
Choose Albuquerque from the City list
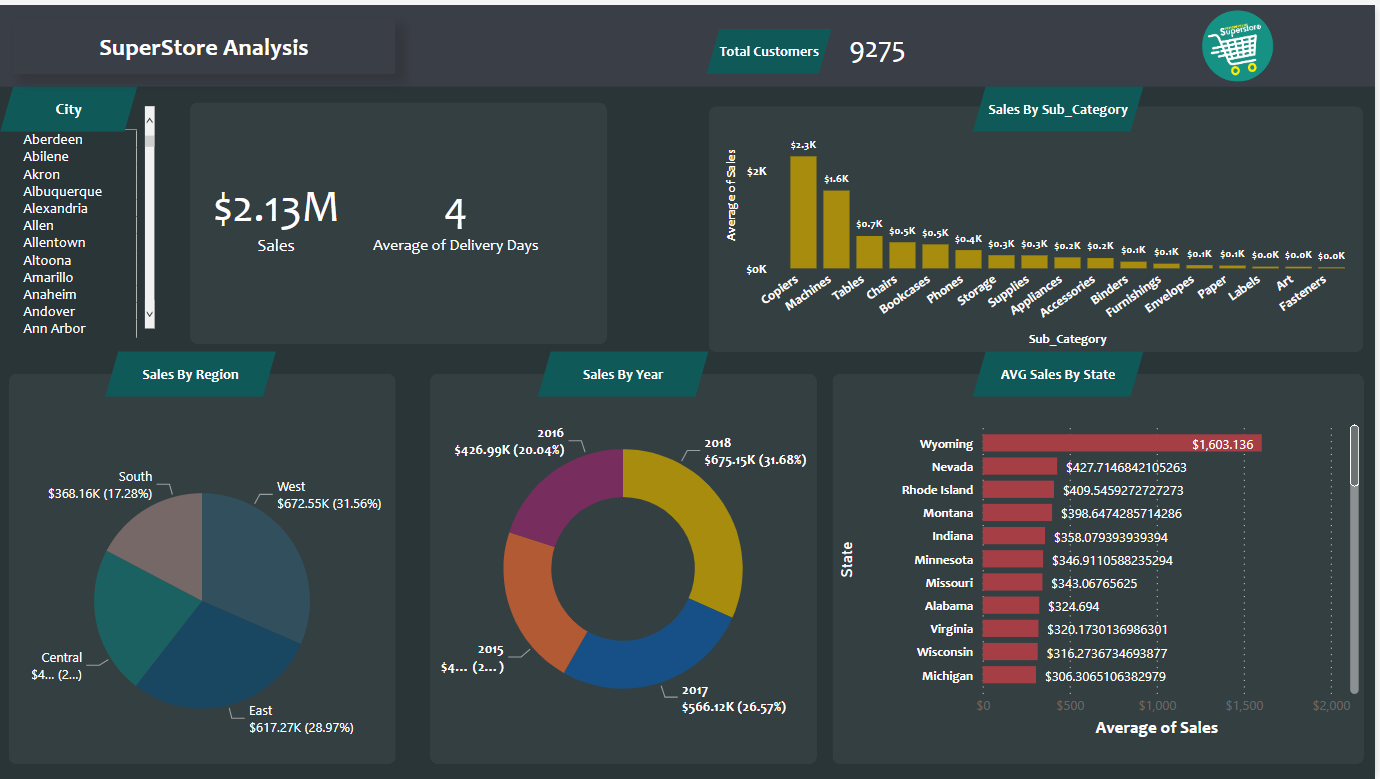point(62,192)
